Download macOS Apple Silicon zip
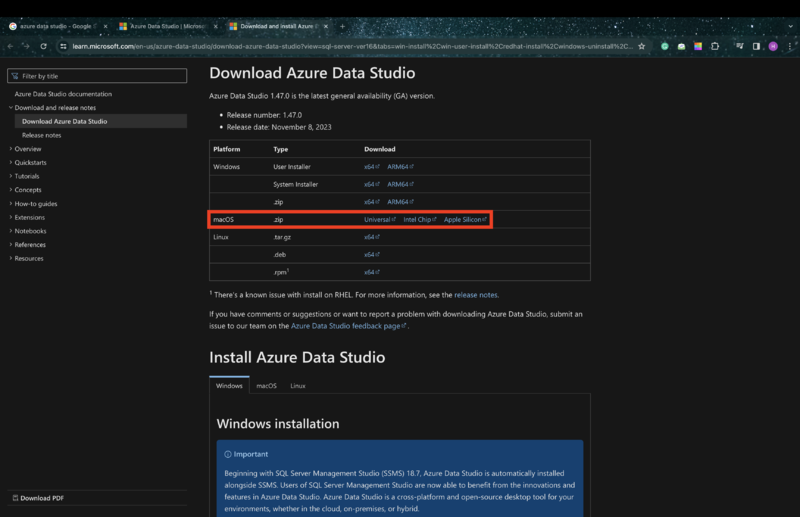The image size is (800, 517). click(464, 219)
